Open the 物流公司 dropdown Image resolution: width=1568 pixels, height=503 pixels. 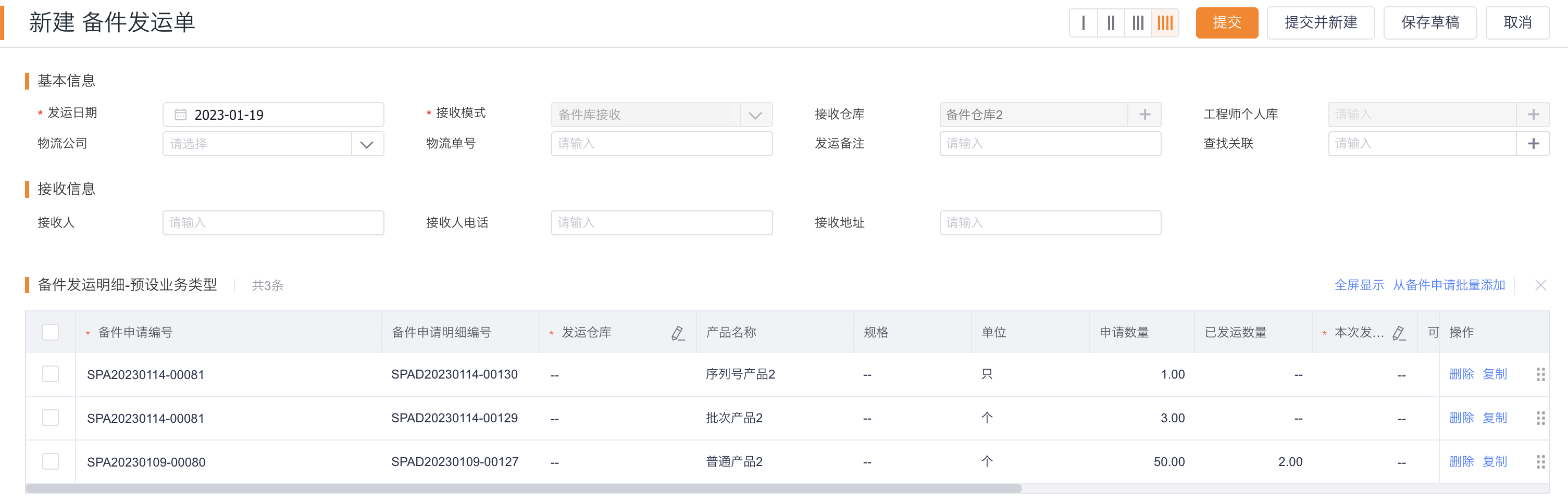point(273,144)
